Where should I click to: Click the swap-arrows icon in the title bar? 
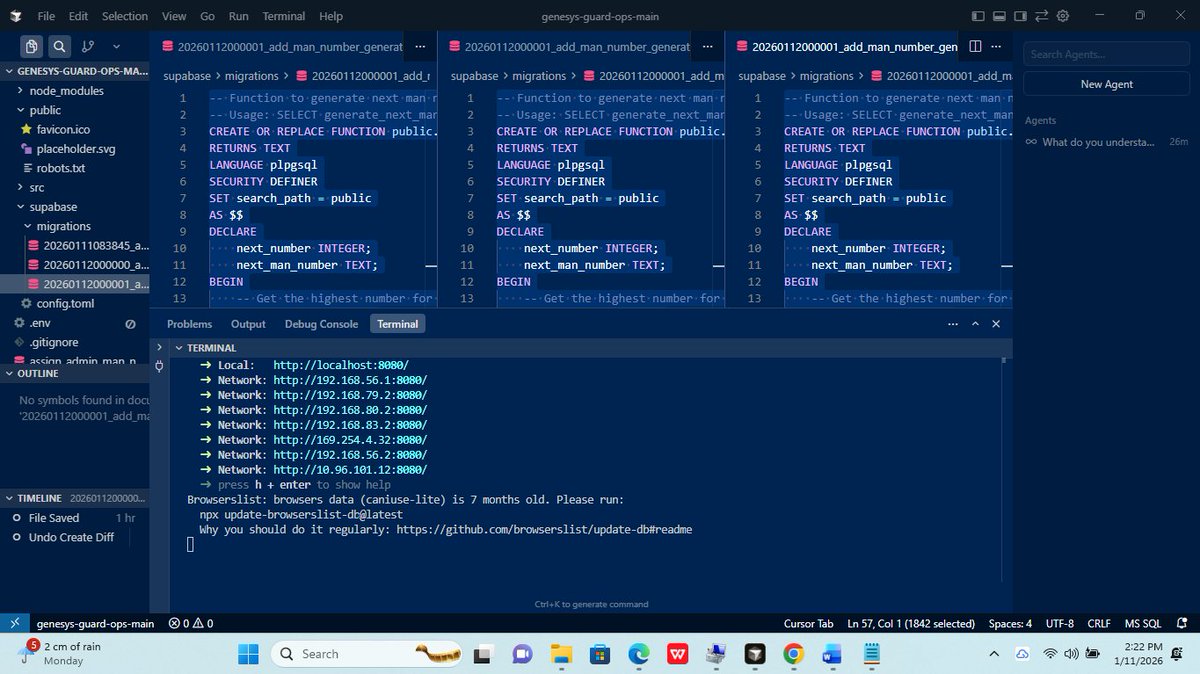click(1041, 16)
